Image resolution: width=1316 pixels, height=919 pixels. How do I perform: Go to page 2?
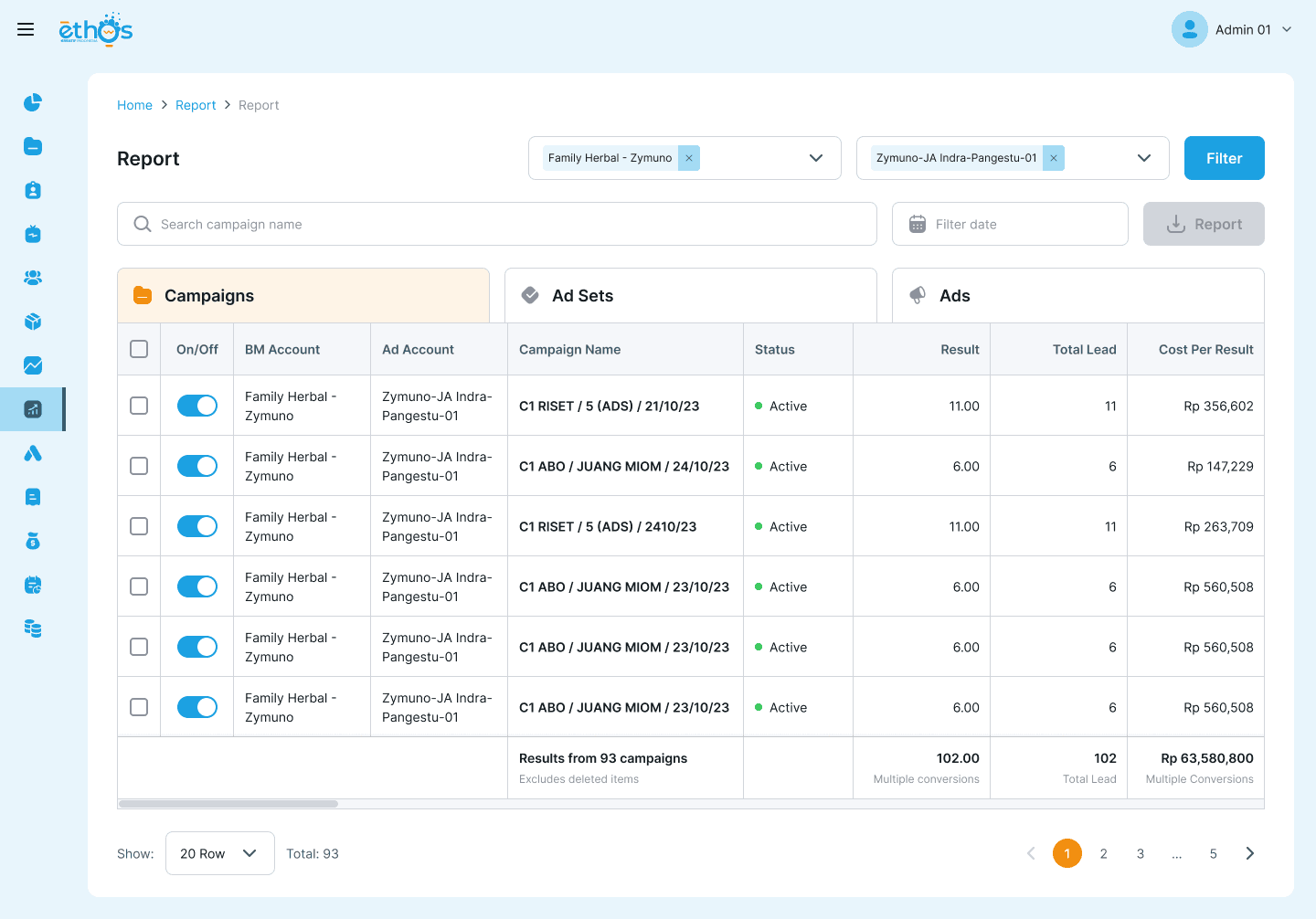point(1104,853)
